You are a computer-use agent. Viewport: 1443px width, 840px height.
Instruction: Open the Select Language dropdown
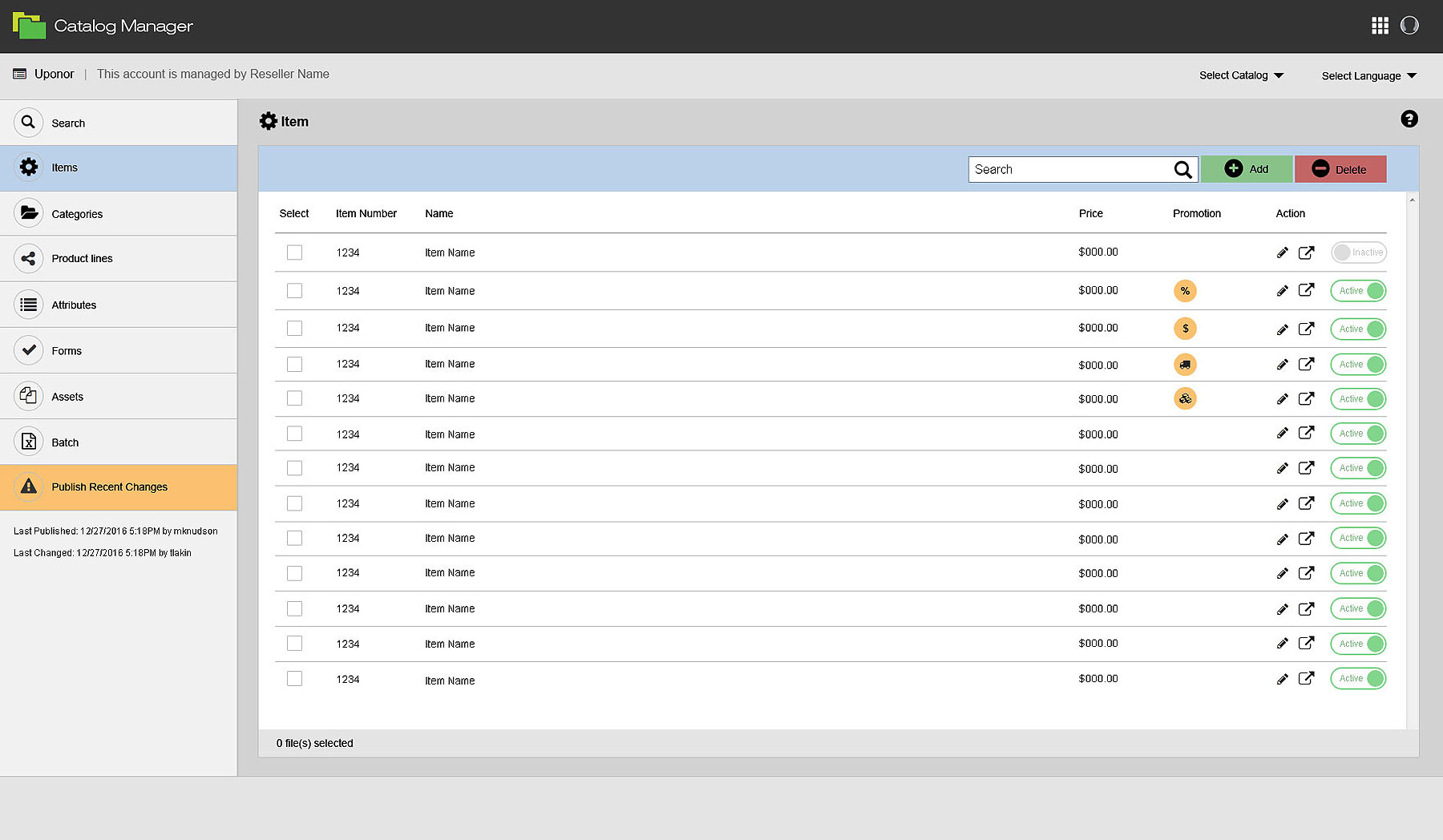click(1369, 76)
